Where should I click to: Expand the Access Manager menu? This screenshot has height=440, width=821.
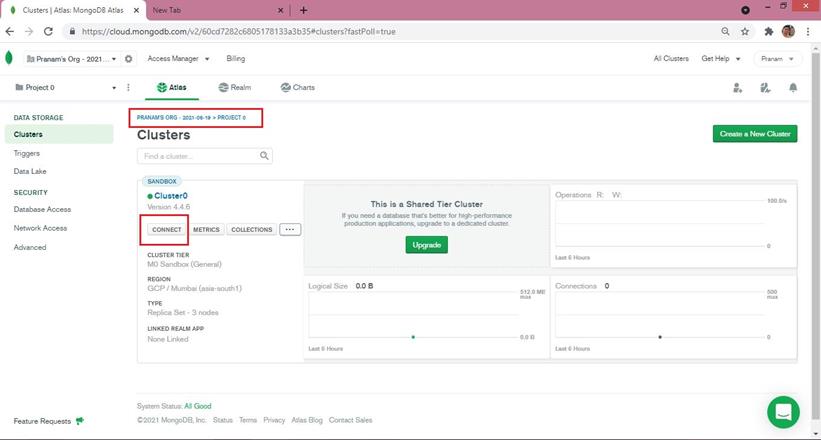pyautogui.click(x=178, y=59)
